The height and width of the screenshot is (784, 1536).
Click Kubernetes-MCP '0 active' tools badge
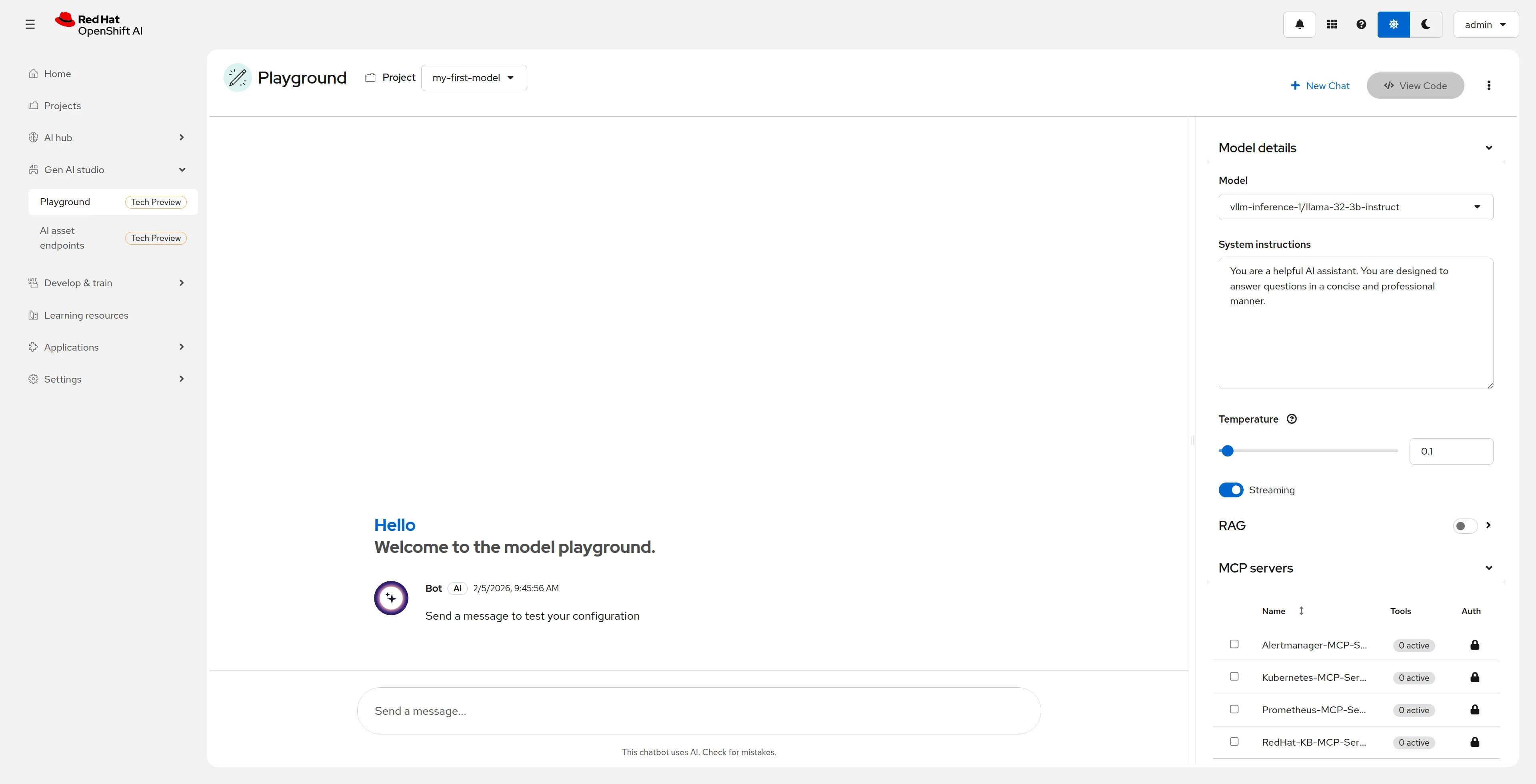(1414, 678)
